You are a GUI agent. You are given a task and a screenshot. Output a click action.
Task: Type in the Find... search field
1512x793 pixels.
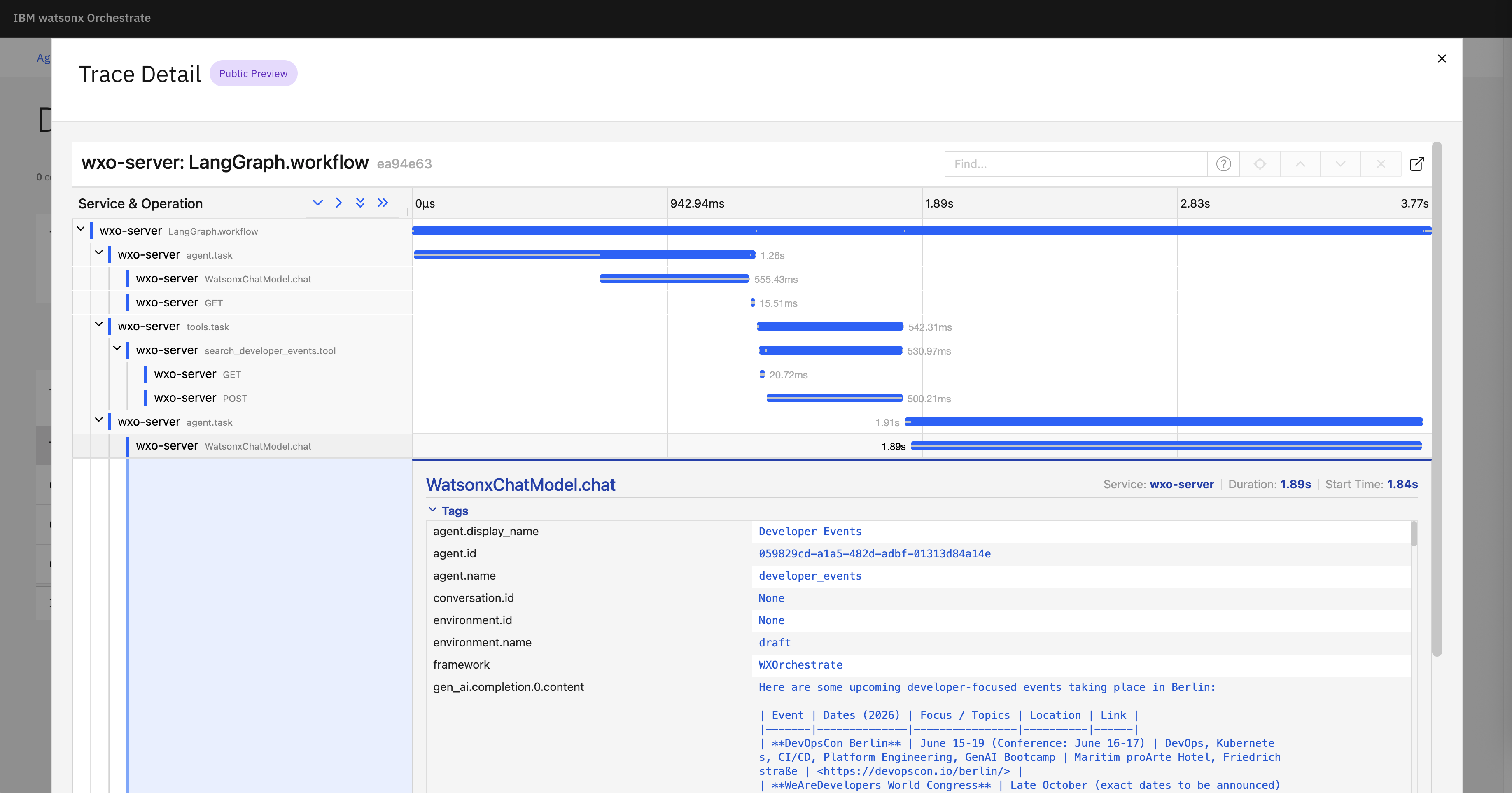click(1075, 164)
